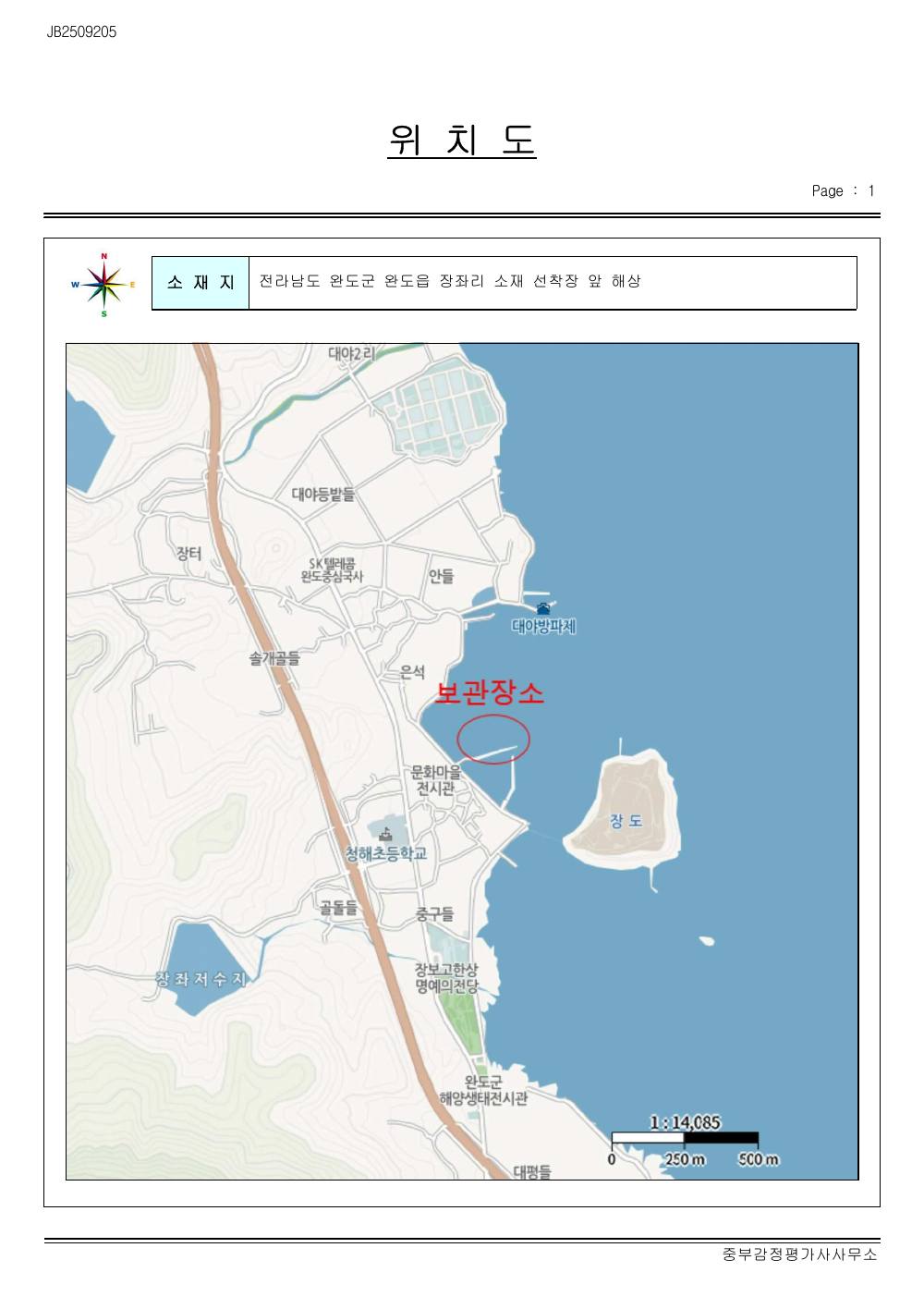Click the 장보고한상 명예의전당 label

[x=447, y=978]
